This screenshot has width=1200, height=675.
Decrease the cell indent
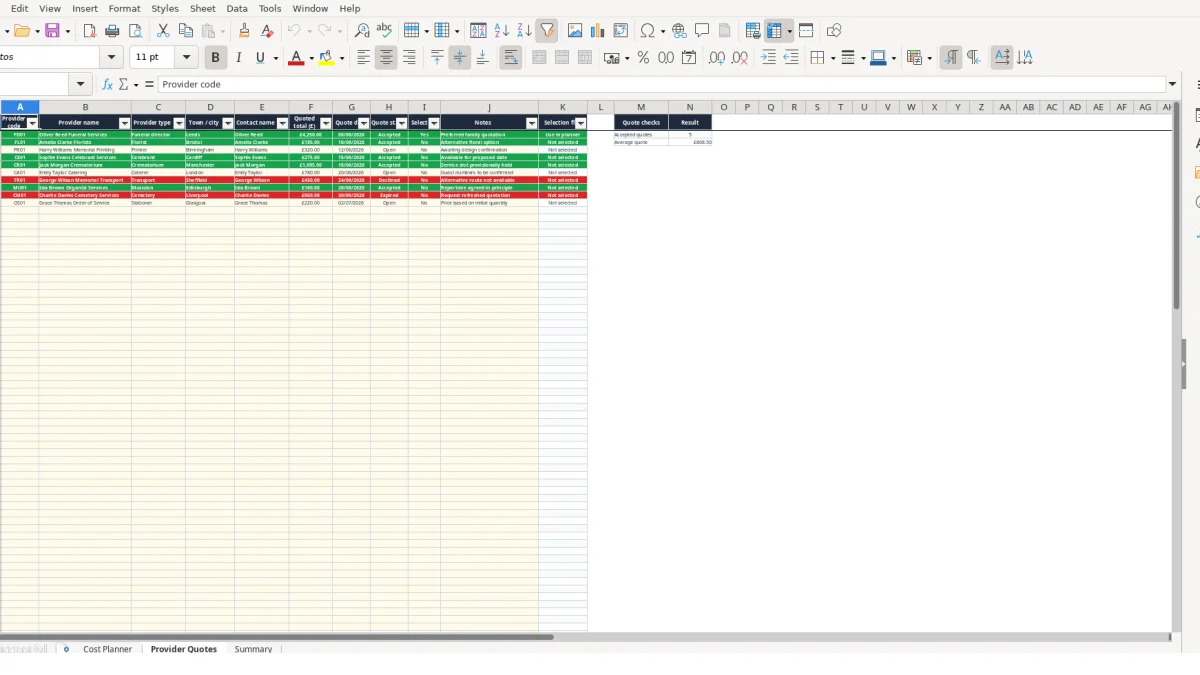(x=791, y=58)
